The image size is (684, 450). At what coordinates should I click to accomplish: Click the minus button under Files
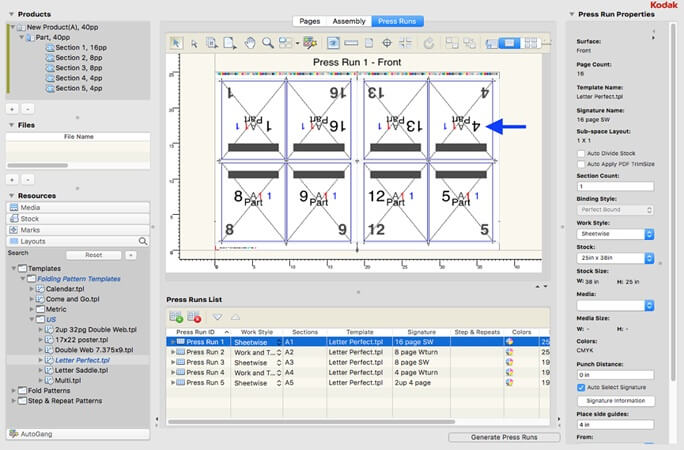point(28,180)
